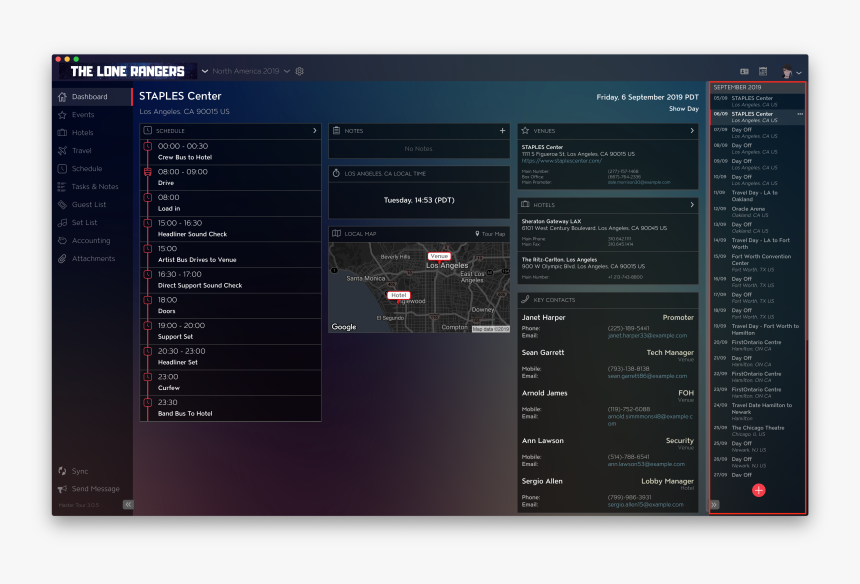
Task: Open the Tour Map link on the map panel
Action: pyautogui.click(x=490, y=234)
